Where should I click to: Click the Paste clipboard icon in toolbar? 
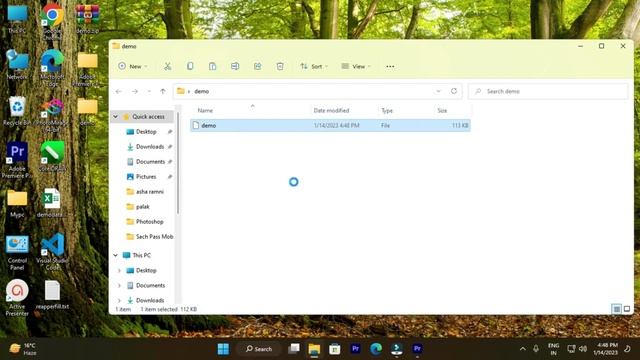coord(212,66)
